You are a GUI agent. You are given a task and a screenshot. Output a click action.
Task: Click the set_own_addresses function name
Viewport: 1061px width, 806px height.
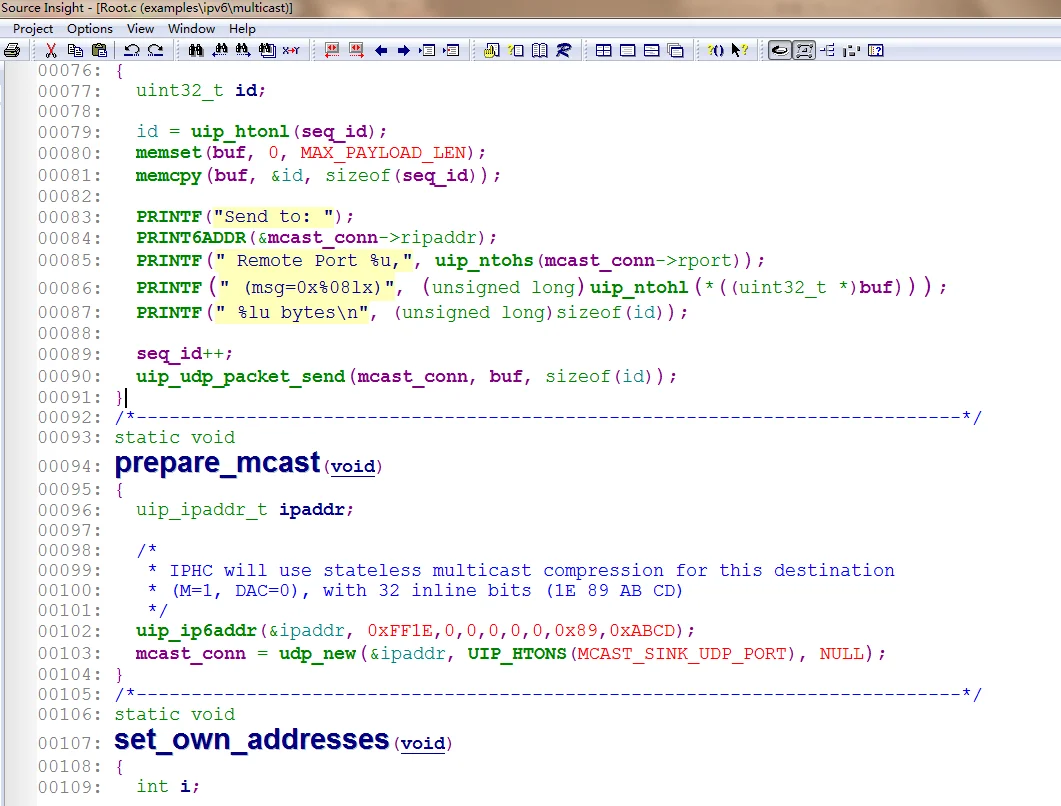[x=252, y=740]
